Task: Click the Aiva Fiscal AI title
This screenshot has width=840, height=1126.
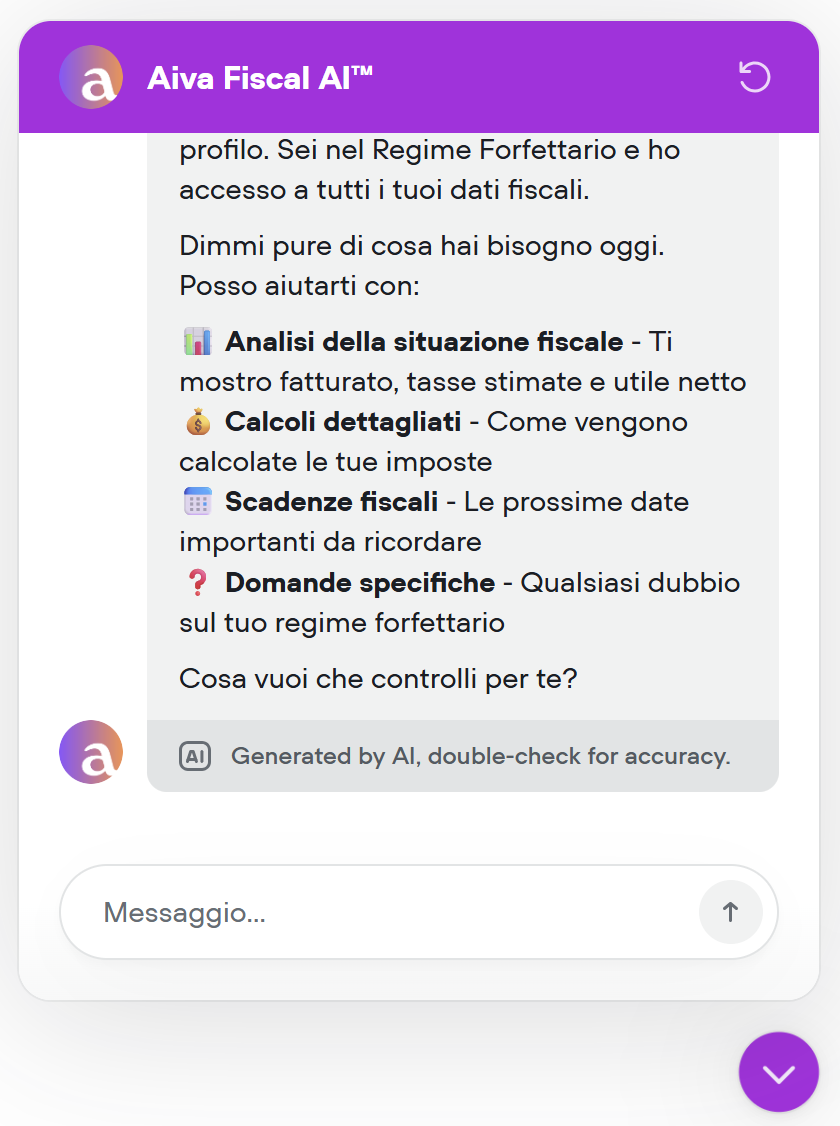Action: (259, 77)
